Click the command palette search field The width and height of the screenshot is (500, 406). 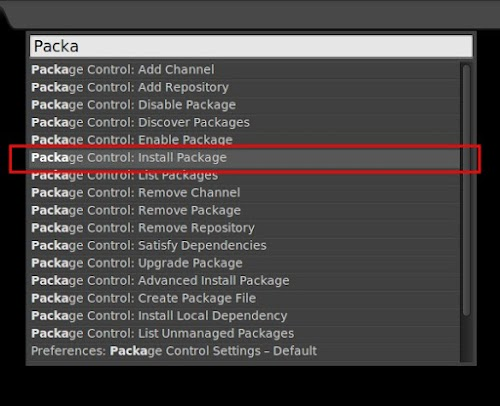click(251, 46)
